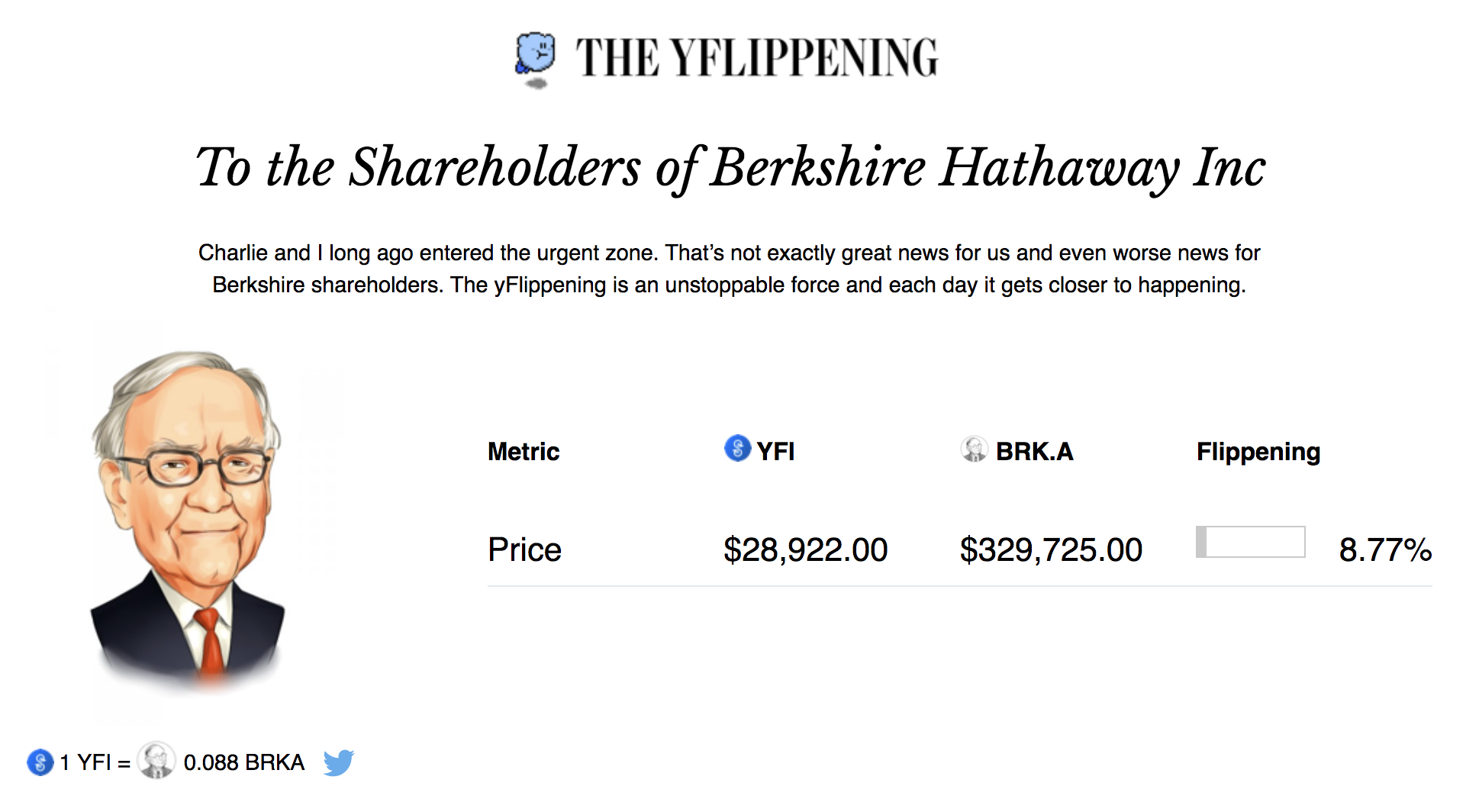Click the YFI coin icon in table header
Viewport: 1466px width, 812px height.
(737, 448)
